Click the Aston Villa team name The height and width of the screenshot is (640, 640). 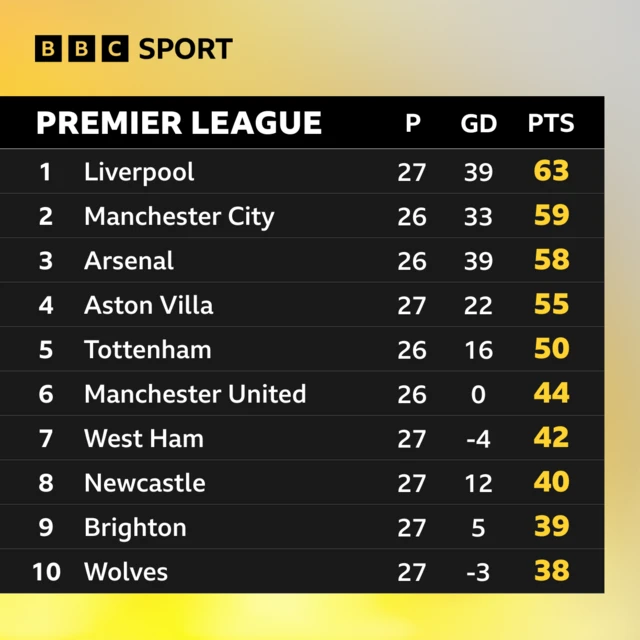tap(149, 305)
